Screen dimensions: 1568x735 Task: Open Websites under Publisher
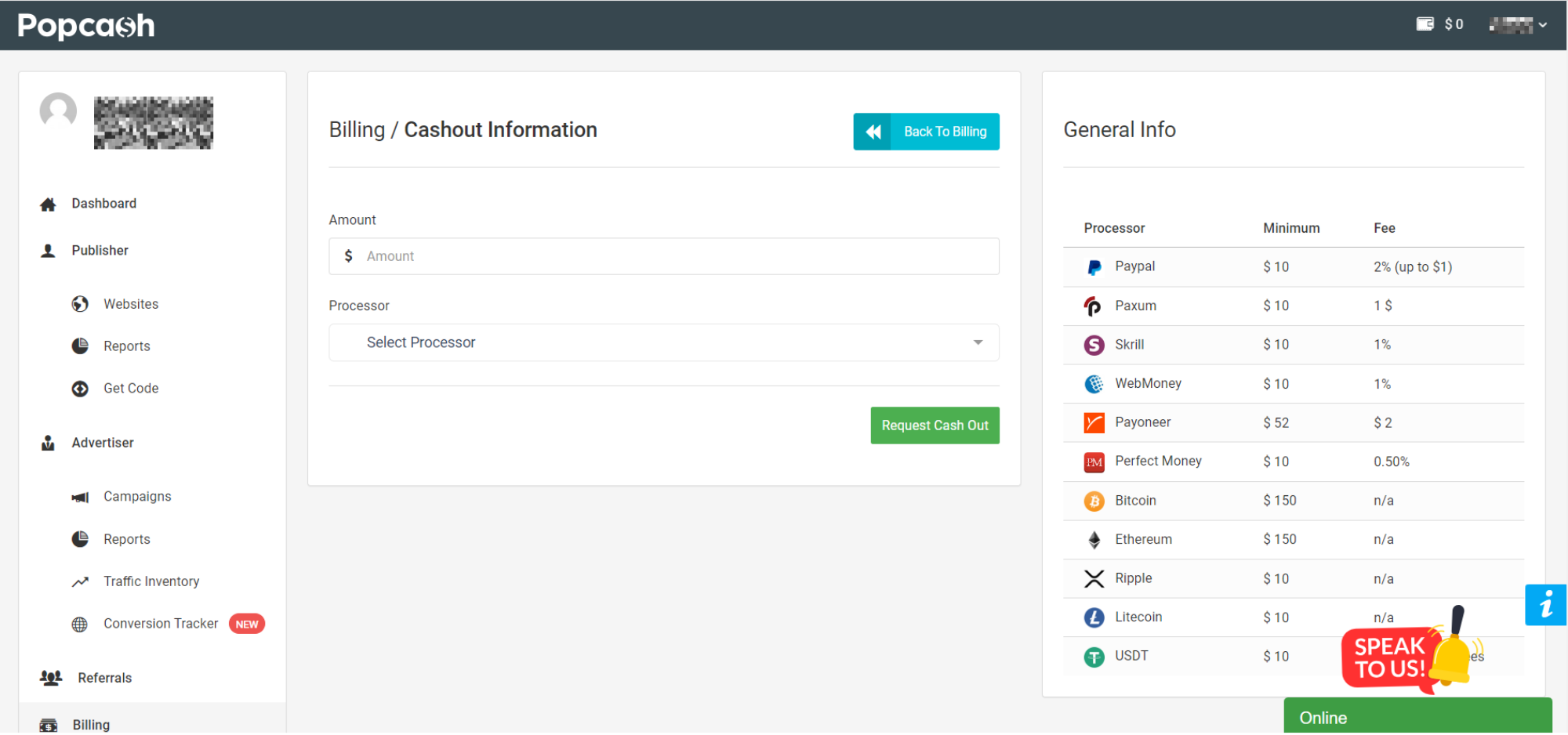coord(131,304)
